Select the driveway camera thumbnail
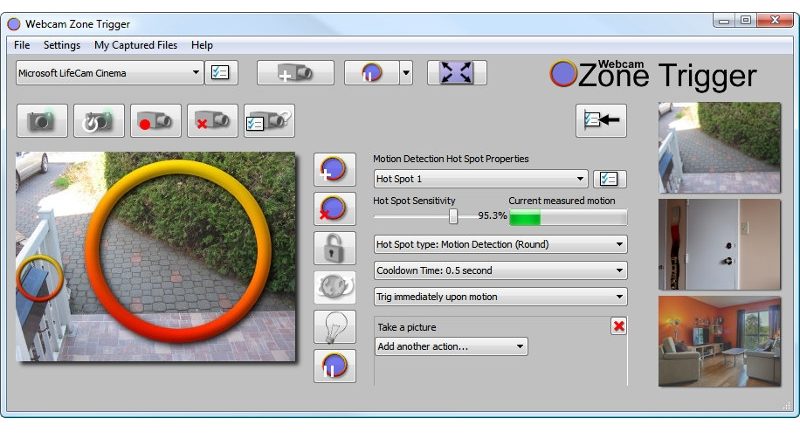Screen dimensions: 800x434 pos(719,147)
